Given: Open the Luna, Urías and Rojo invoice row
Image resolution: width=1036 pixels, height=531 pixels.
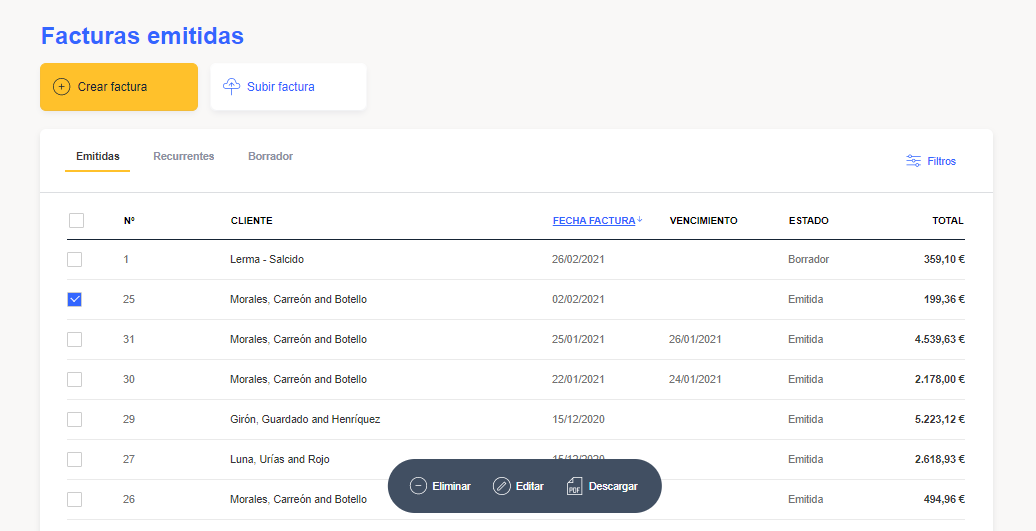Looking at the screenshot, I should point(279,459).
